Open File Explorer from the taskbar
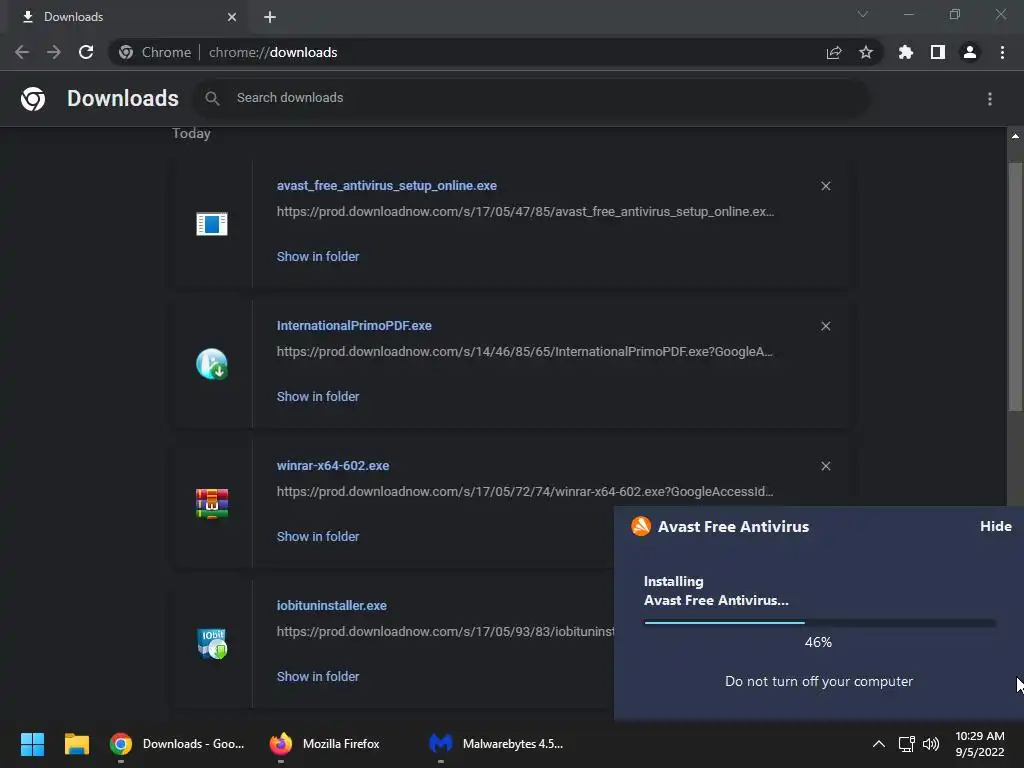1024x768 pixels. pyautogui.click(x=76, y=744)
